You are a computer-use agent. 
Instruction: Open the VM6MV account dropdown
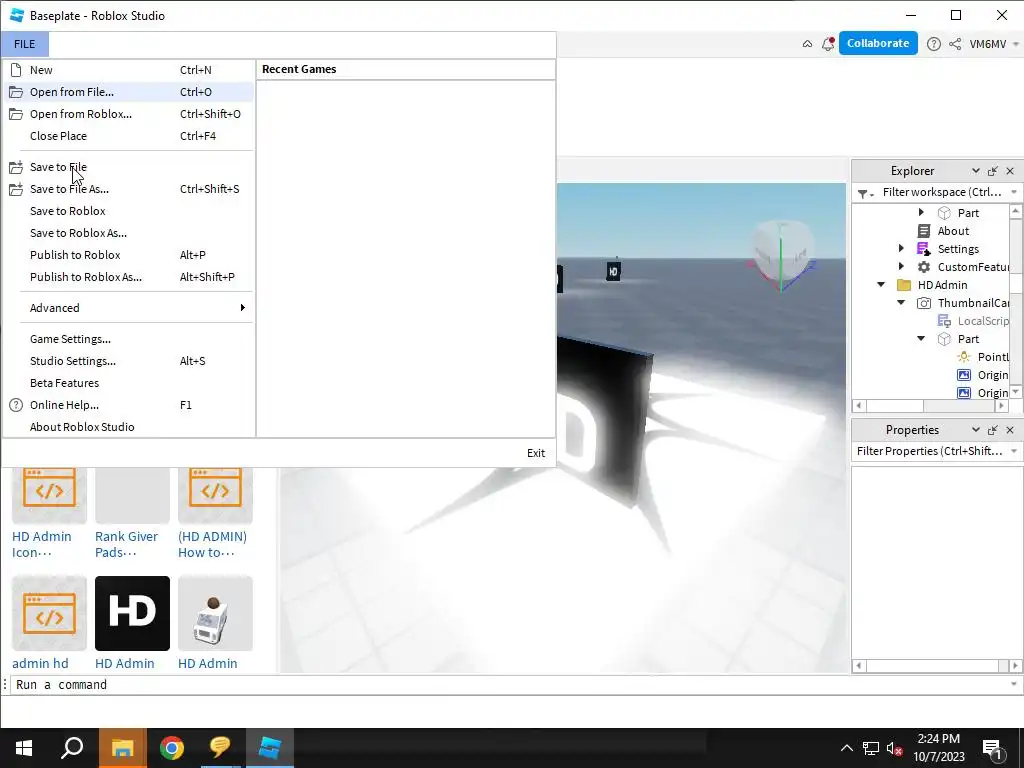pyautogui.click(x=1016, y=44)
